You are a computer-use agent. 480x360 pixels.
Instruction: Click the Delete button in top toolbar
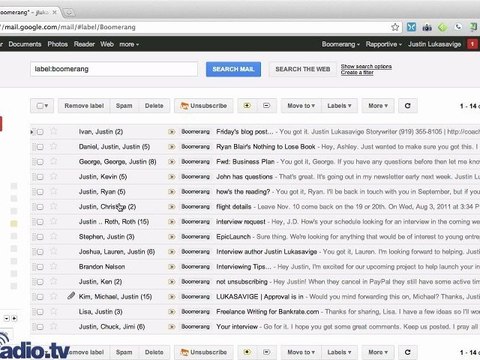(154, 106)
